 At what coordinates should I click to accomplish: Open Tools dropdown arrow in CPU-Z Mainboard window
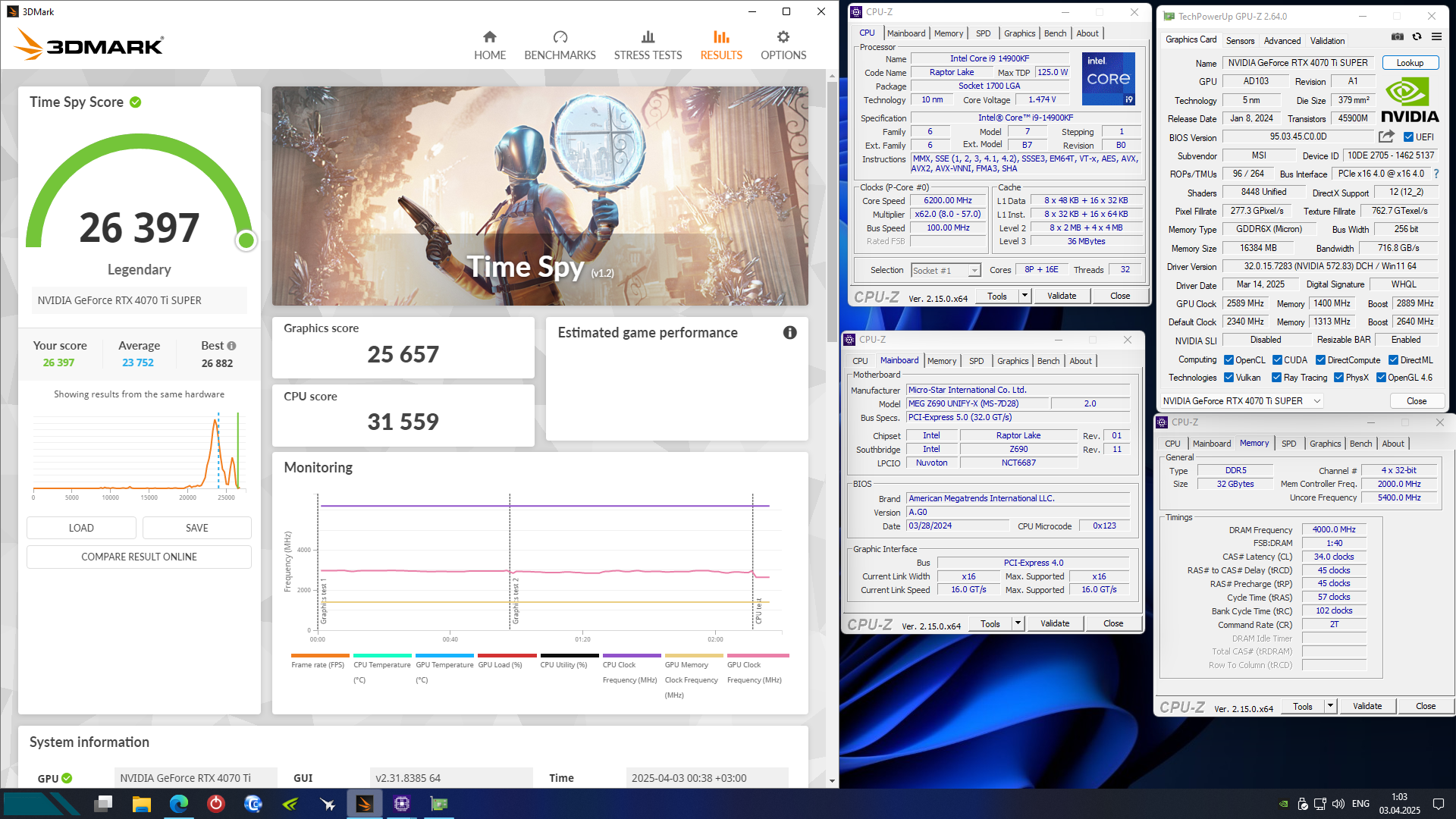pyautogui.click(x=1018, y=623)
